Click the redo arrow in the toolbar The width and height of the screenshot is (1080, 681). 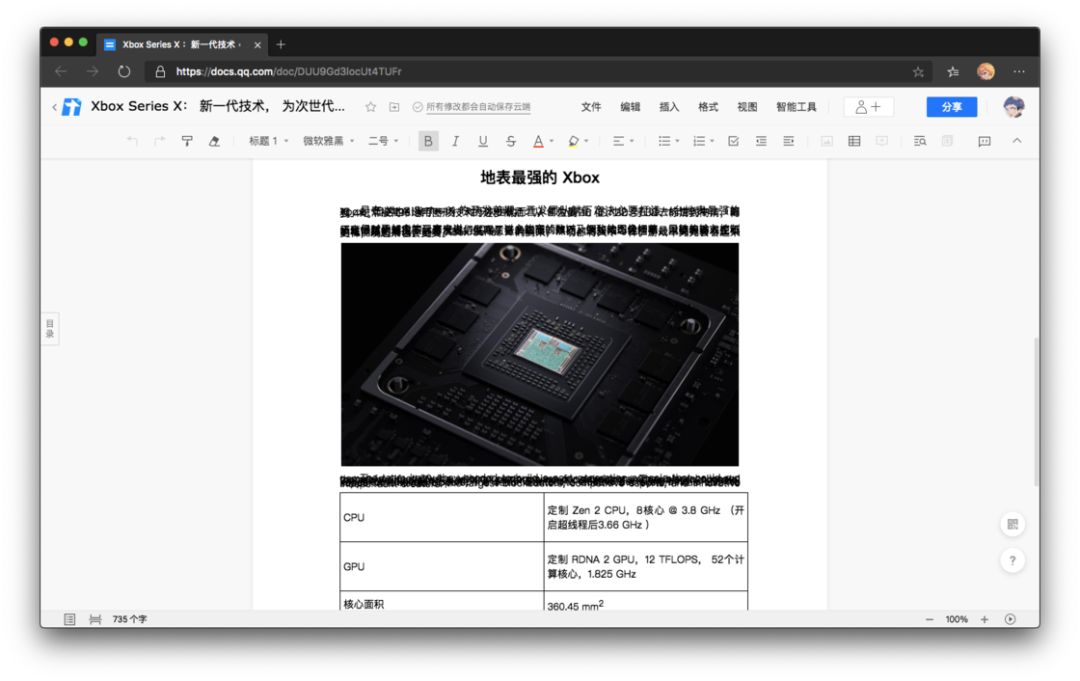160,141
